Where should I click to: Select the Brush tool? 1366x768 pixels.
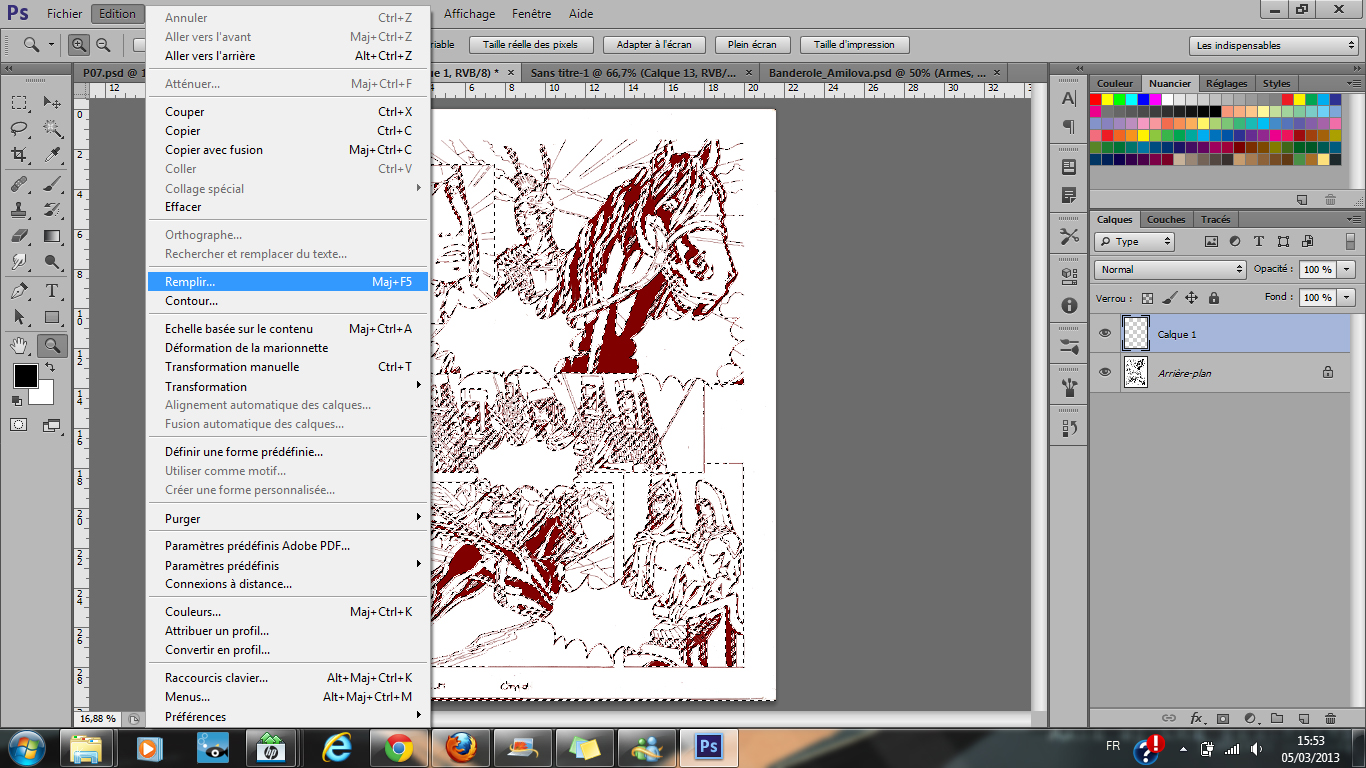pyautogui.click(x=52, y=184)
